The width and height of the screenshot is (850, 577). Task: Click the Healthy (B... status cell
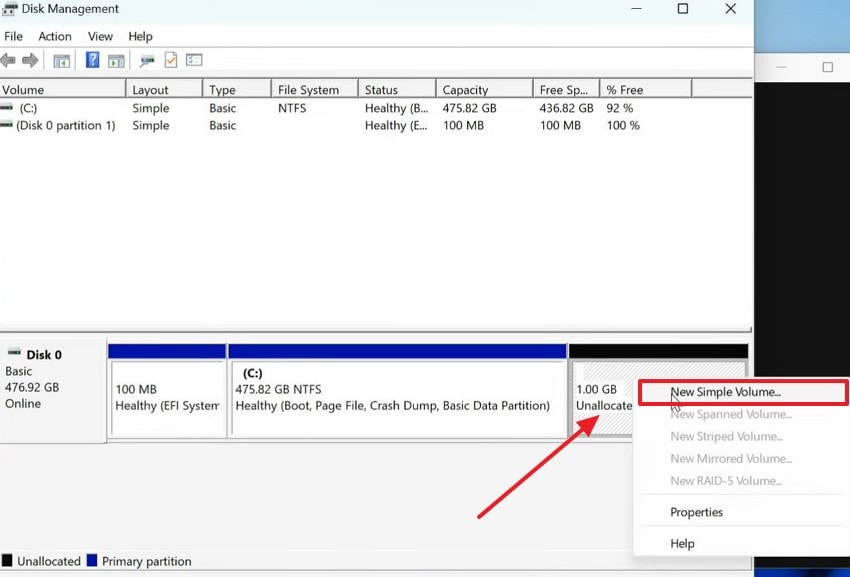pos(396,108)
